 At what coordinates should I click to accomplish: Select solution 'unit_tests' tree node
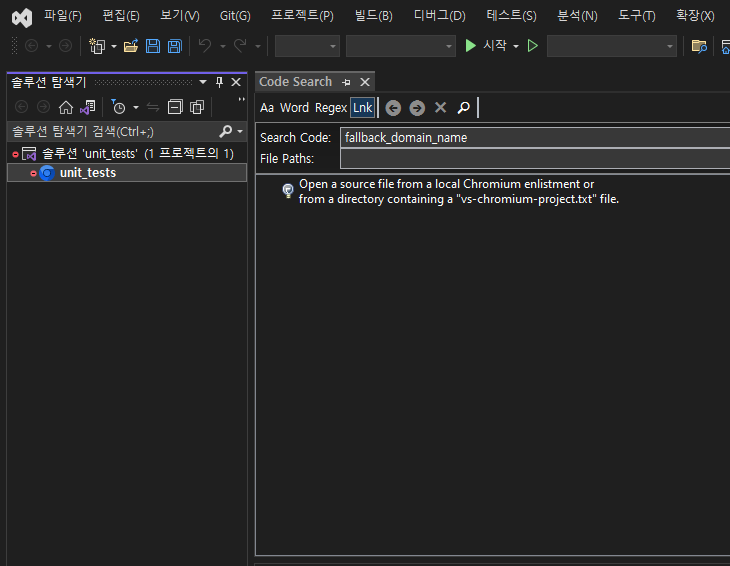127,153
